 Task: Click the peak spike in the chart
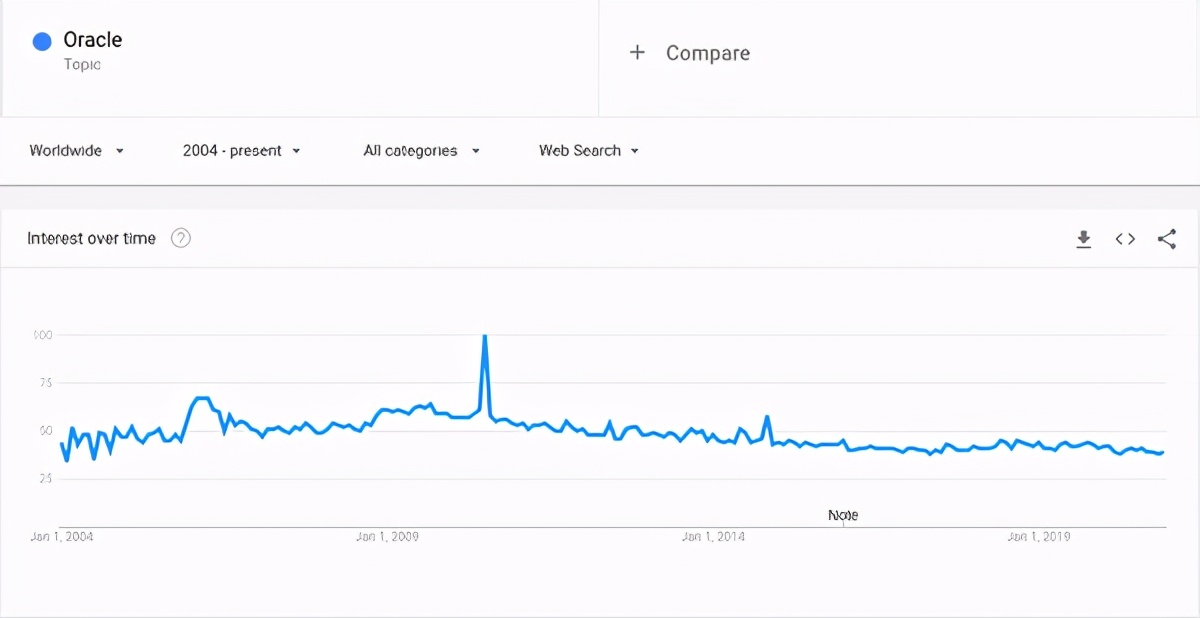[x=485, y=337]
